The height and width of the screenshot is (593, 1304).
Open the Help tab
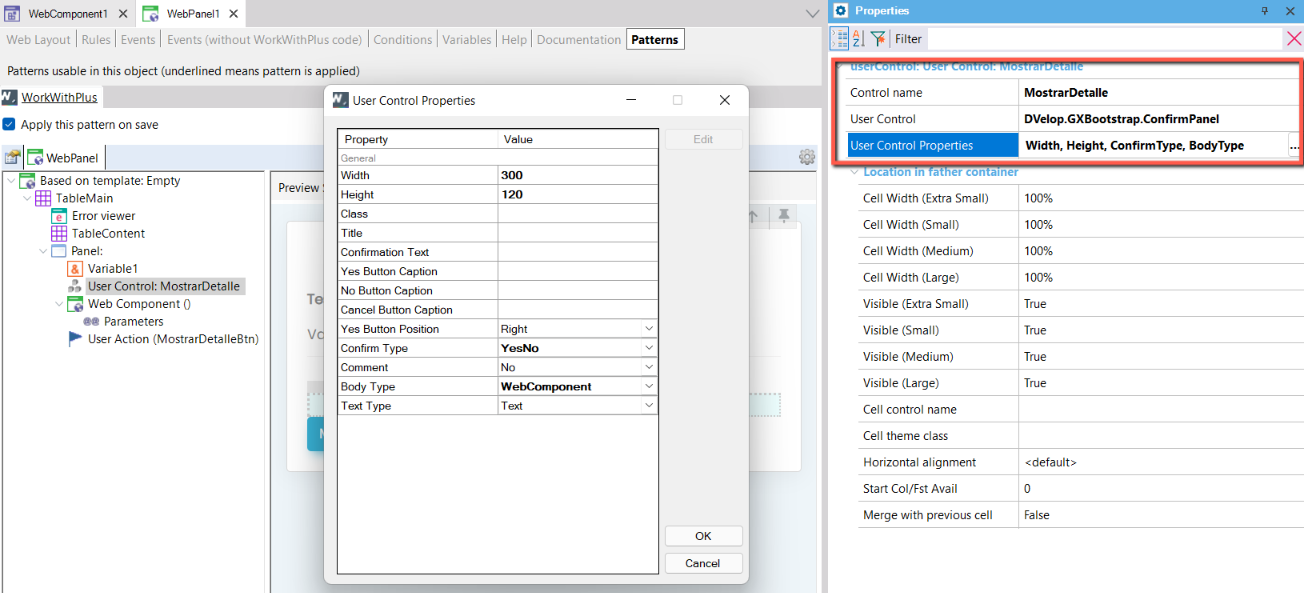[x=514, y=40]
